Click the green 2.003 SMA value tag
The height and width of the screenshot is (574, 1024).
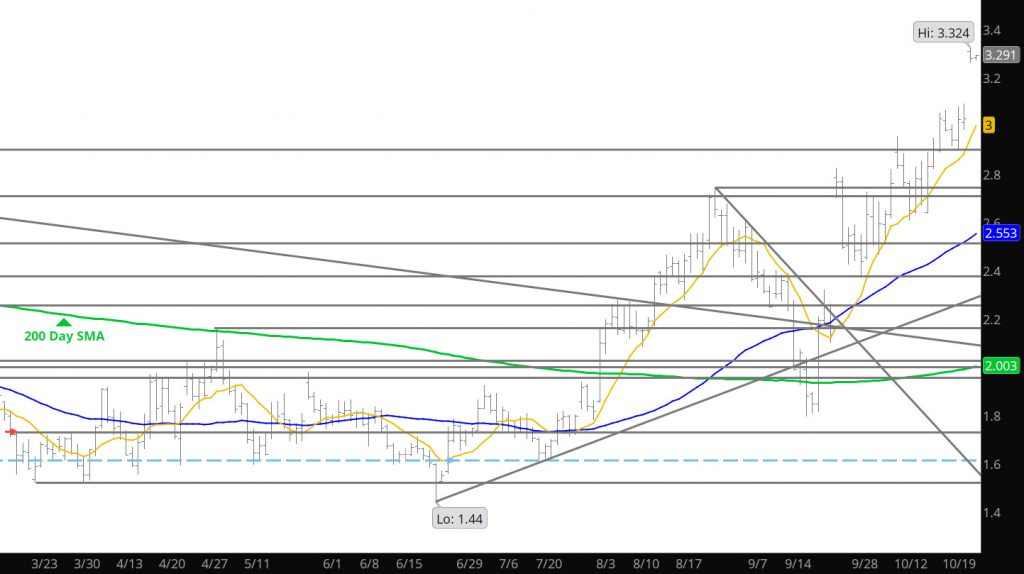click(x=1001, y=367)
